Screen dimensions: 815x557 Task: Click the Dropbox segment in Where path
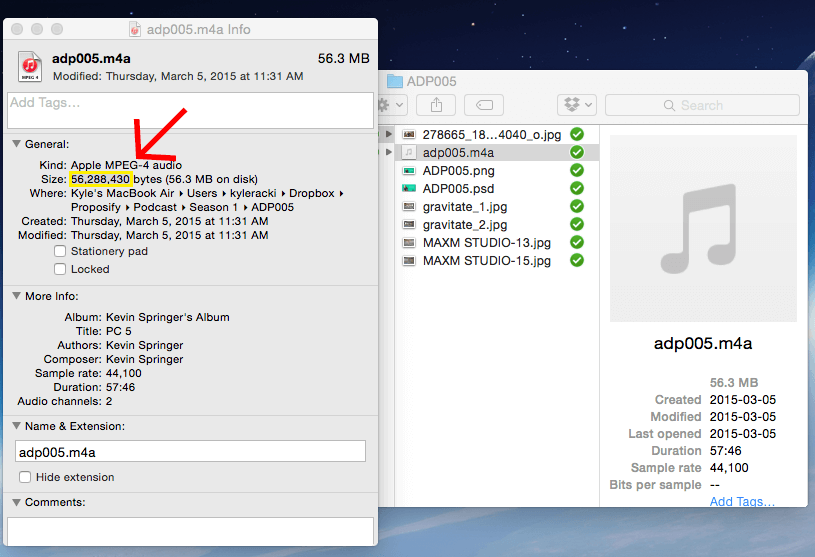pos(311,193)
